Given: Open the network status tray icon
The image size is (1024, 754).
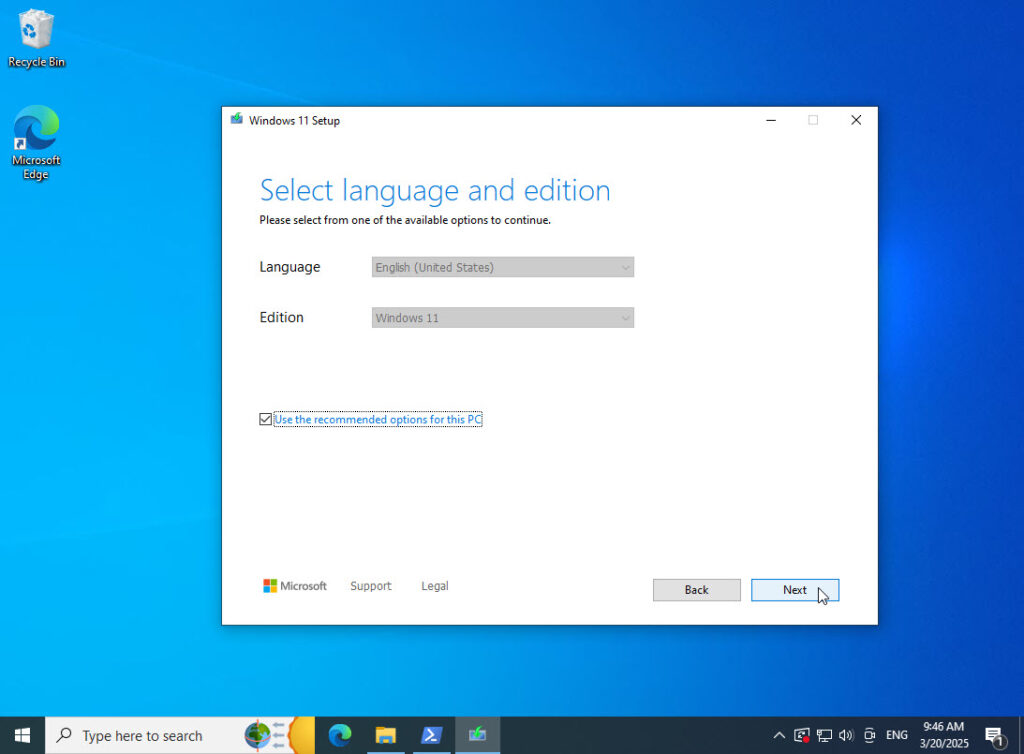Looking at the screenshot, I should pos(824,735).
